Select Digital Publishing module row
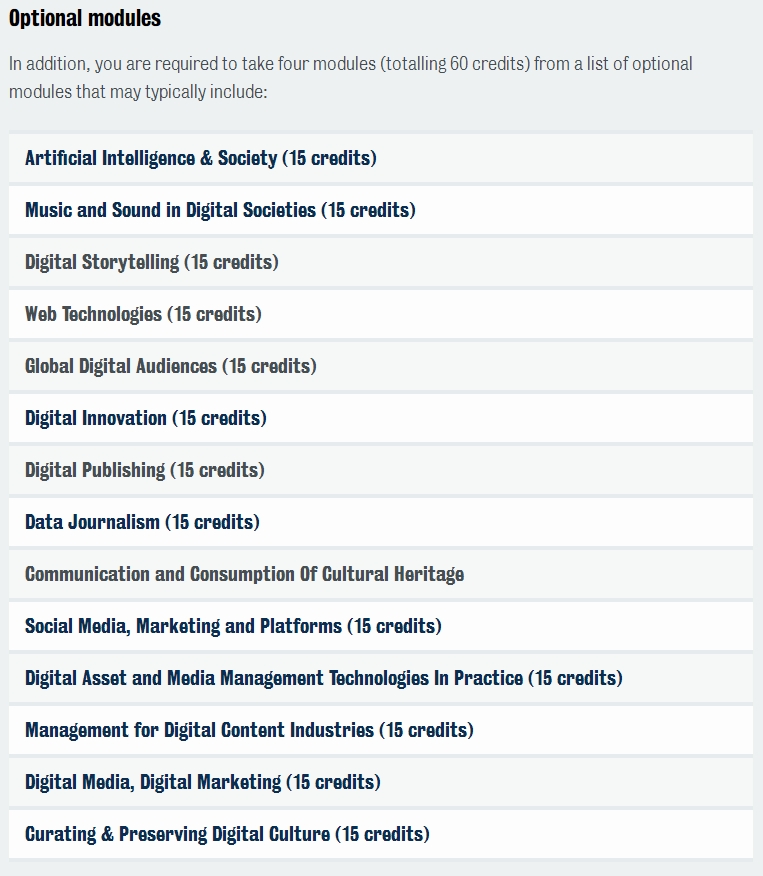Image resolution: width=763 pixels, height=876 pixels. (x=381, y=470)
